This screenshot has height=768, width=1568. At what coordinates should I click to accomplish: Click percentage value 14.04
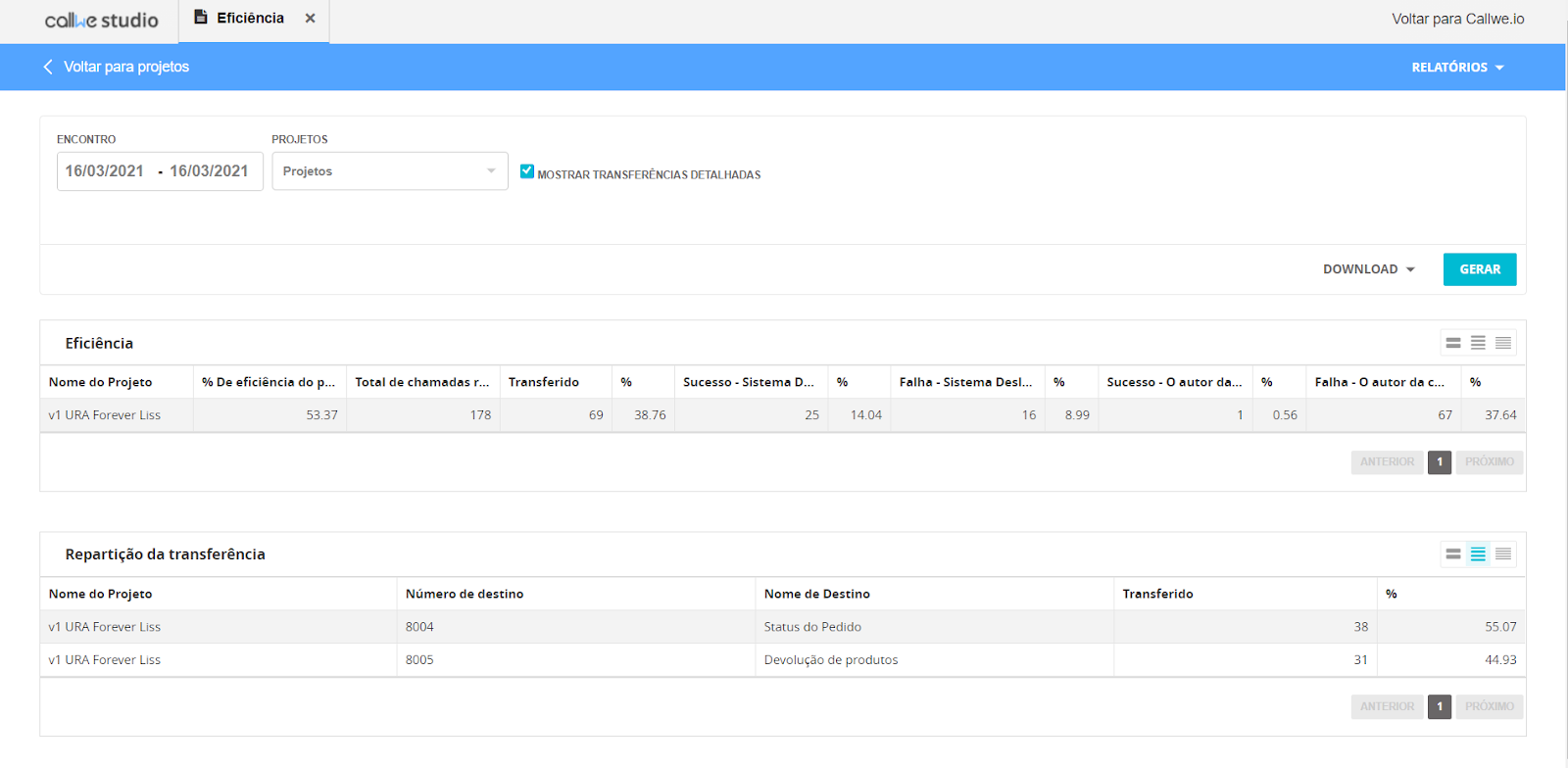[866, 415]
